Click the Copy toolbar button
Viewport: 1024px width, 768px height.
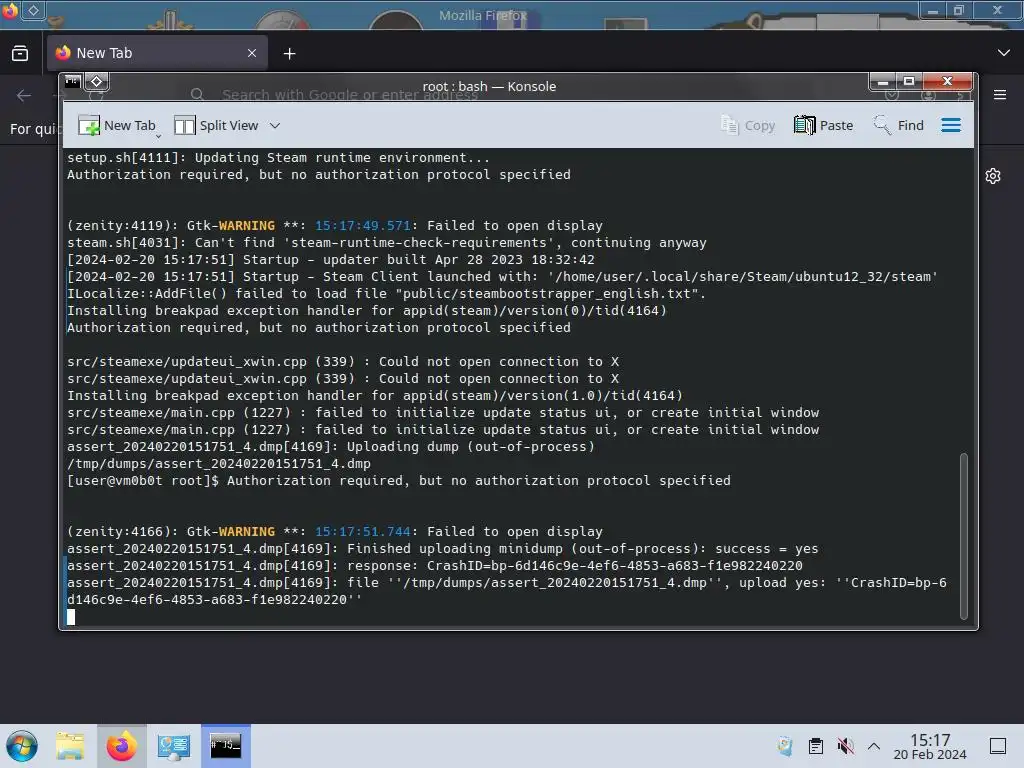point(748,125)
